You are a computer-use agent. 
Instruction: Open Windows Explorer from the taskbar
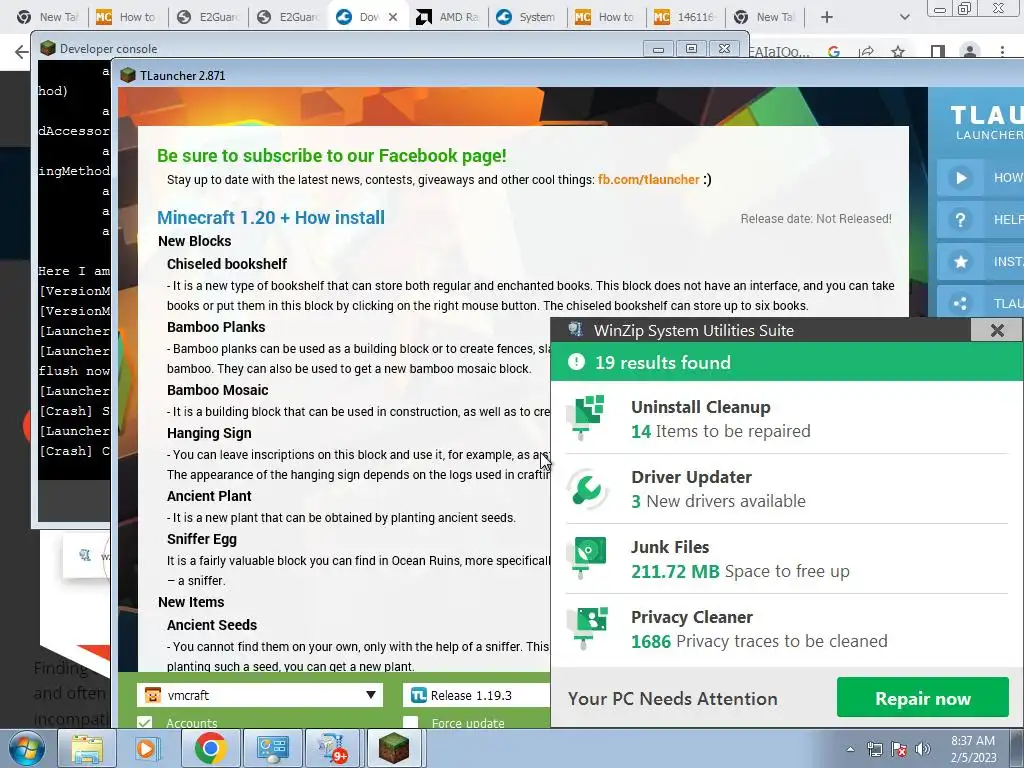[x=87, y=748]
